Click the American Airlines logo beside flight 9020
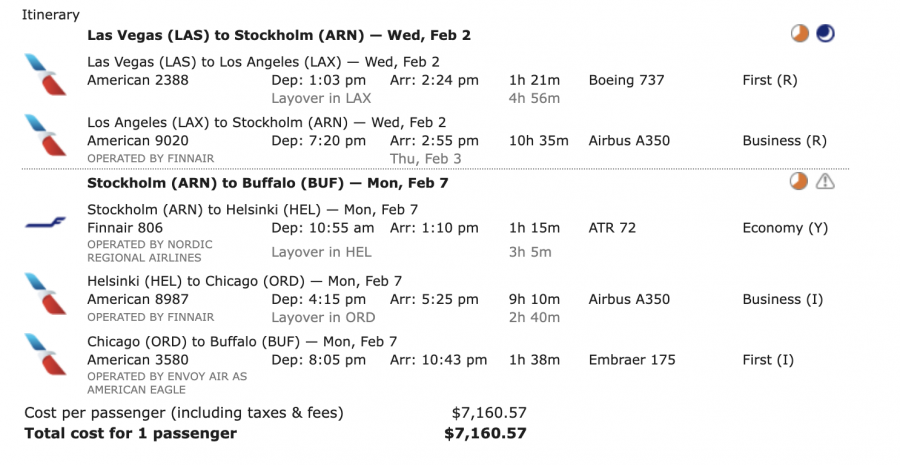This screenshot has height=465, width=900. (x=45, y=136)
